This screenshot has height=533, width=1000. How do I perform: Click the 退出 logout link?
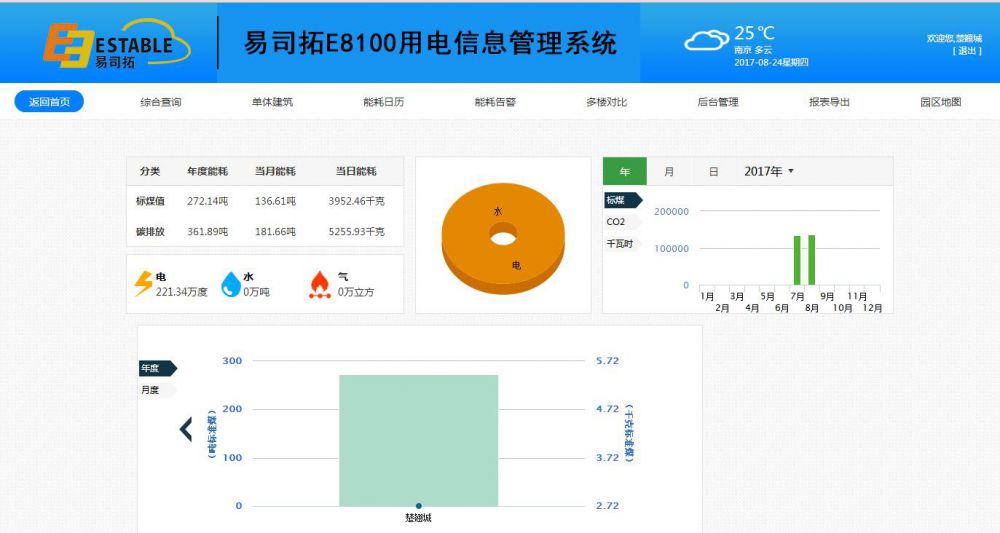click(968, 51)
